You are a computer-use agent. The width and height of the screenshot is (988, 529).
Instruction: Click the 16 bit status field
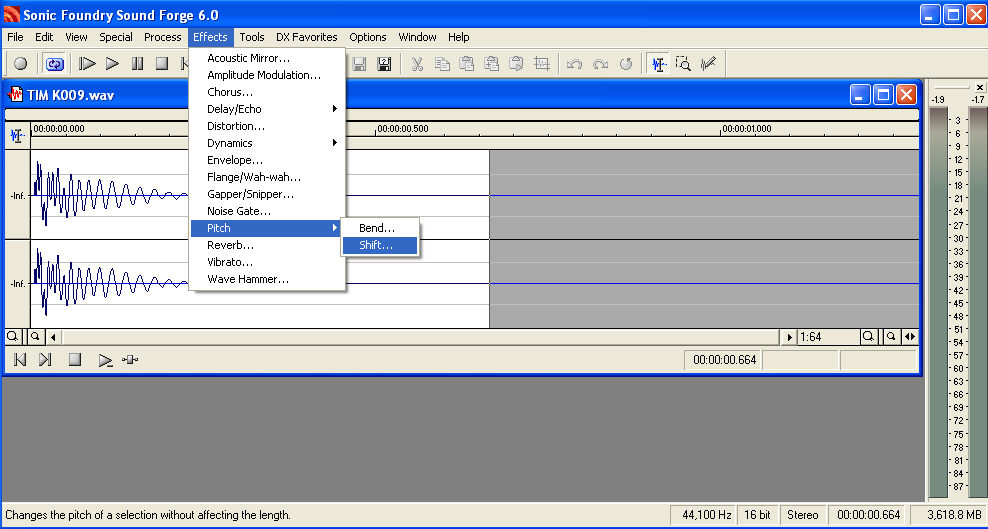[x=757, y=515]
